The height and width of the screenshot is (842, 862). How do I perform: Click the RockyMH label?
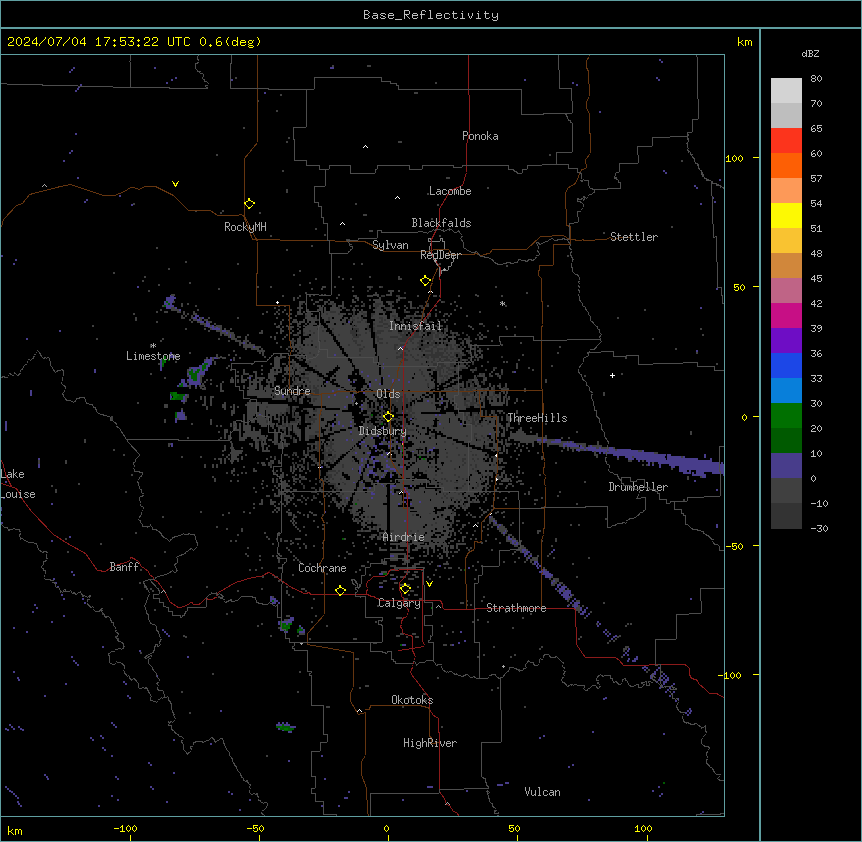245,227
